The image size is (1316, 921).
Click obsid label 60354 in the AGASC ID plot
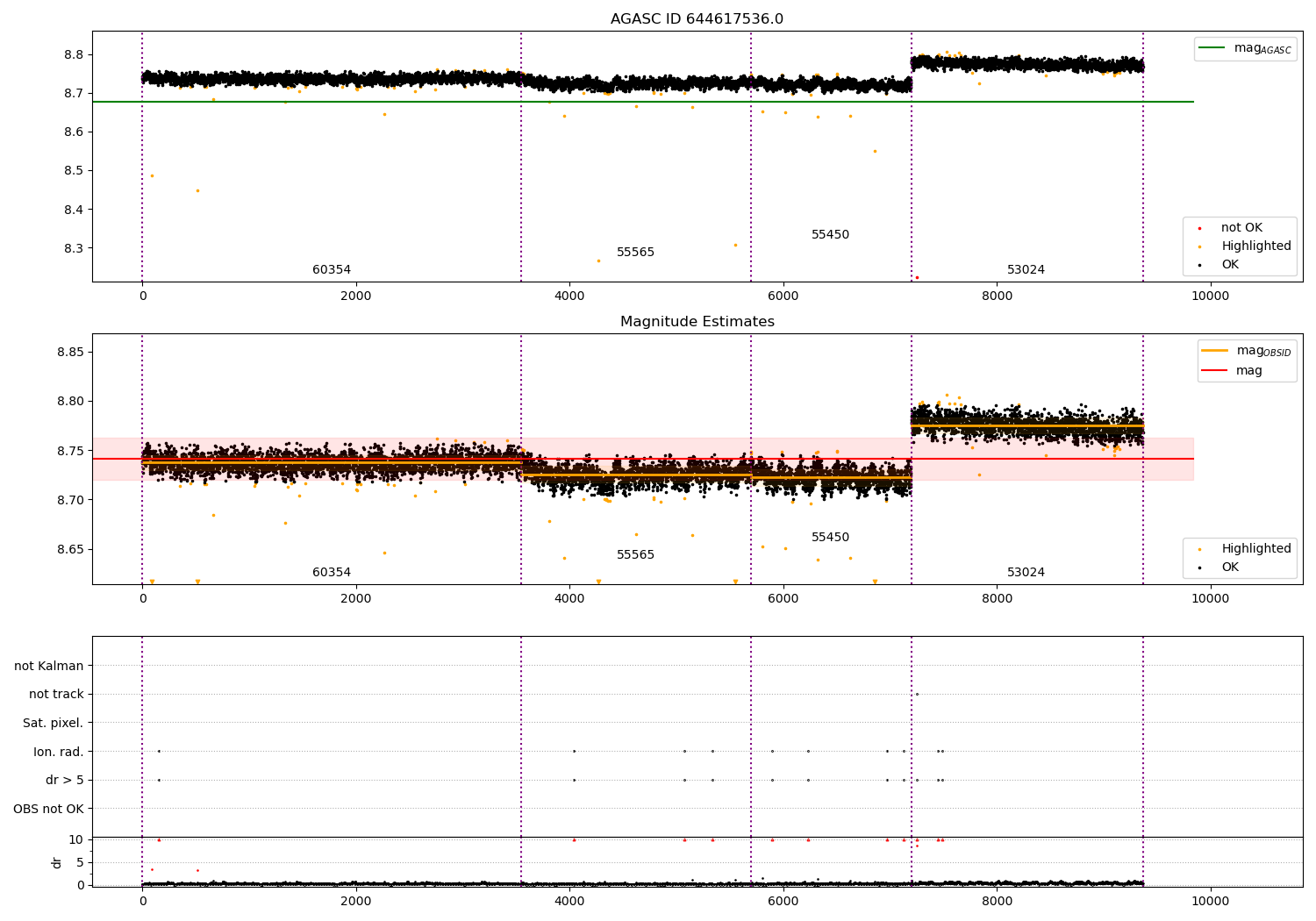[x=332, y=270]
